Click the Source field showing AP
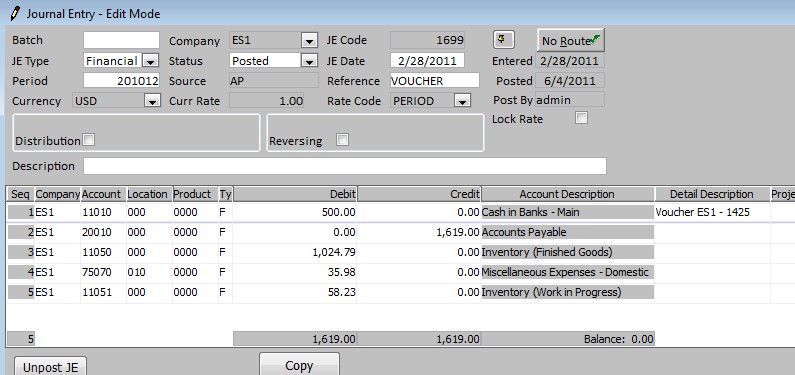This screenshot has width=795, height=375. 274,81
